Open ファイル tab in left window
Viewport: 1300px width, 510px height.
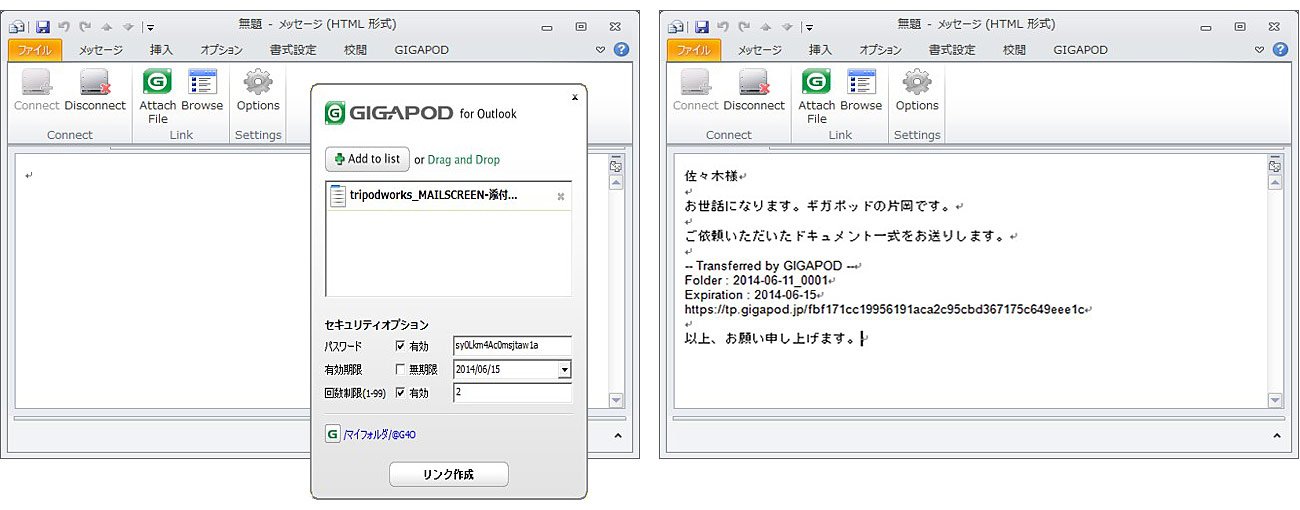pos(35,49)
